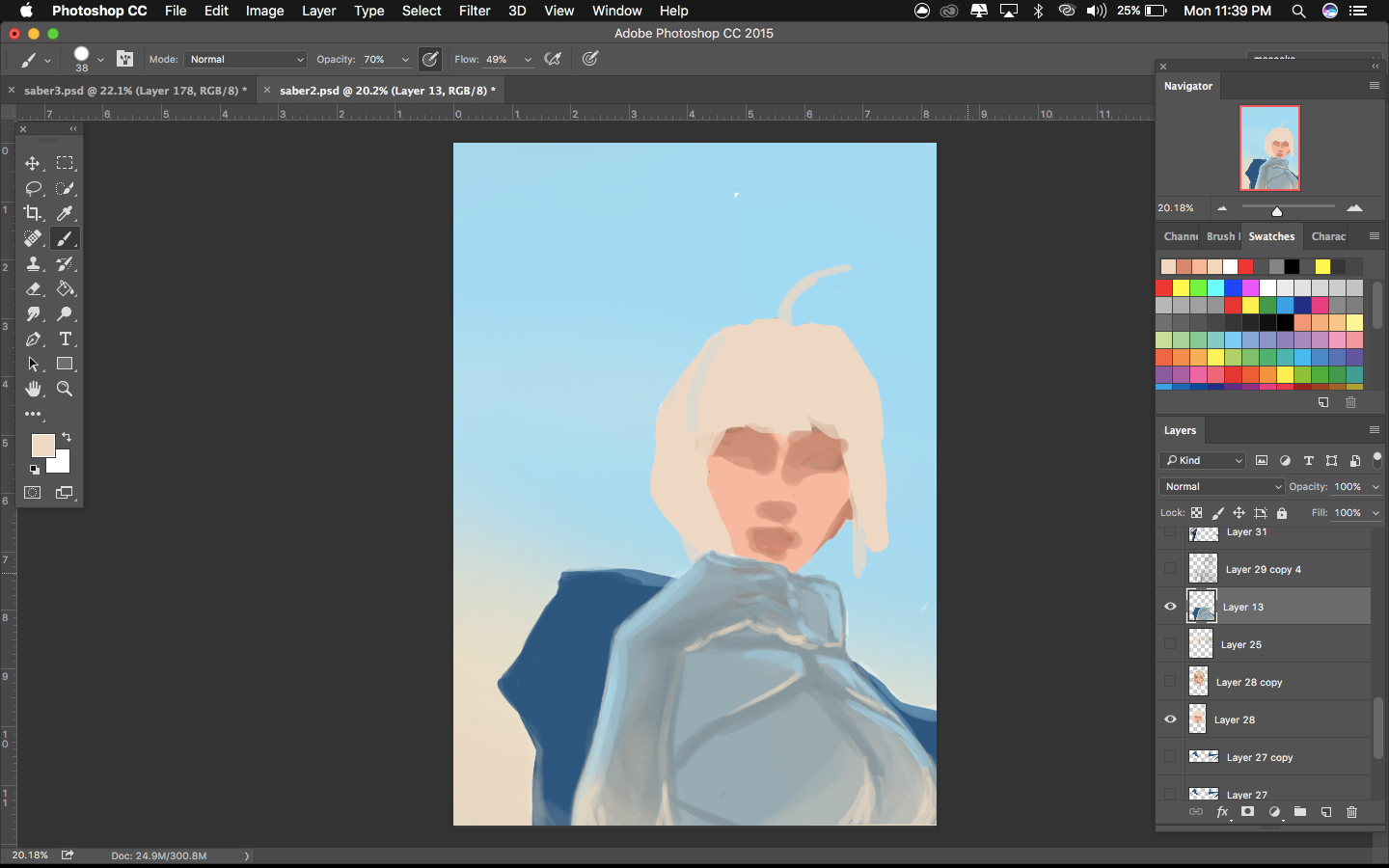Select the Zoom tool
This screenshot has width=1389, height=868.
coord(65,389)
